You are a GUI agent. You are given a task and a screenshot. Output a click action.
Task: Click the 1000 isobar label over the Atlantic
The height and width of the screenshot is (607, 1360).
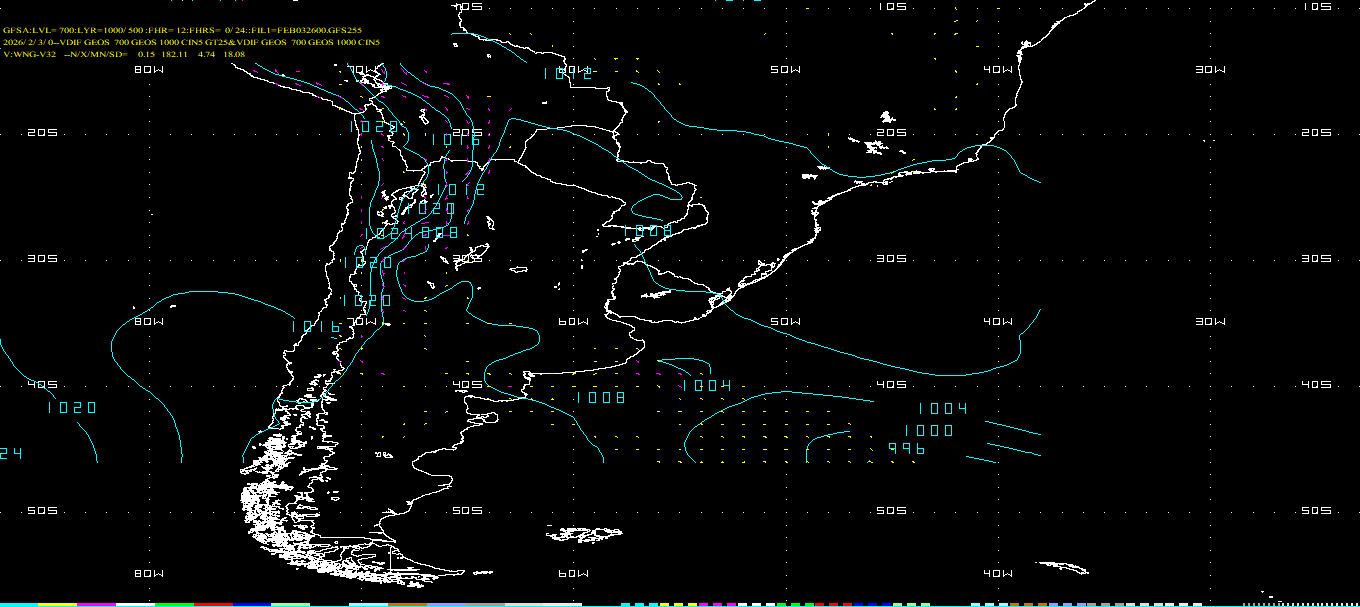[x=928, y=430]
